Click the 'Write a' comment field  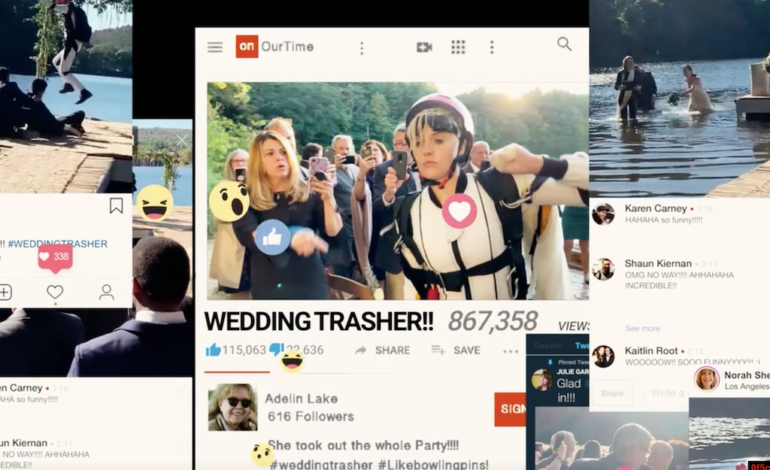pyautogui.click(x=665, y=393)
